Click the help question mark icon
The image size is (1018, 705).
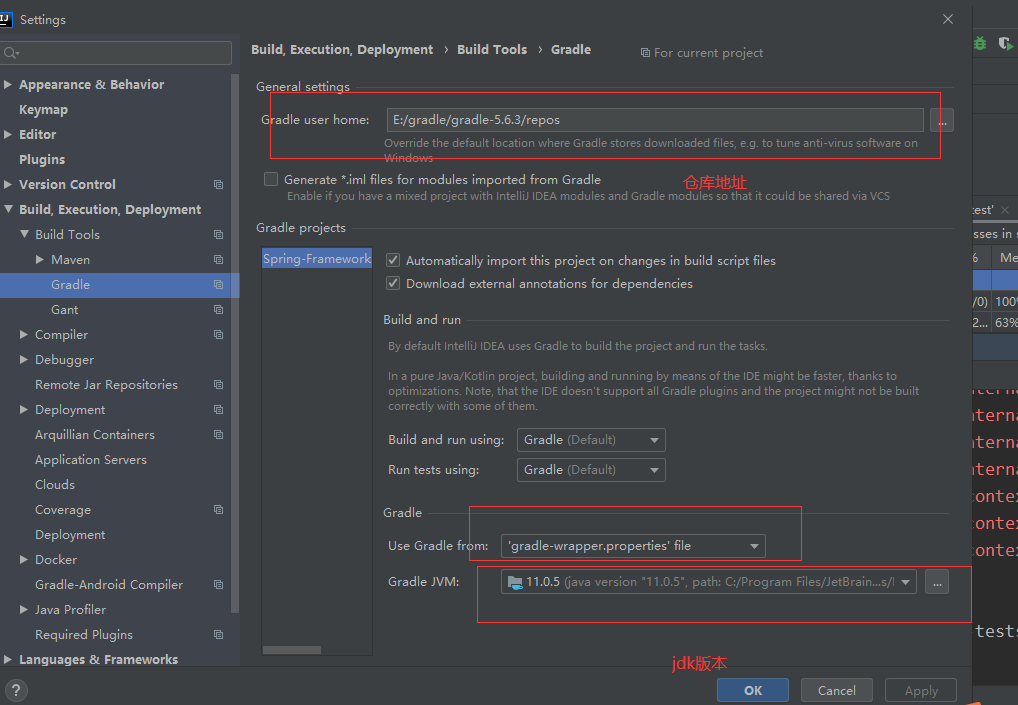click(16, 690)
